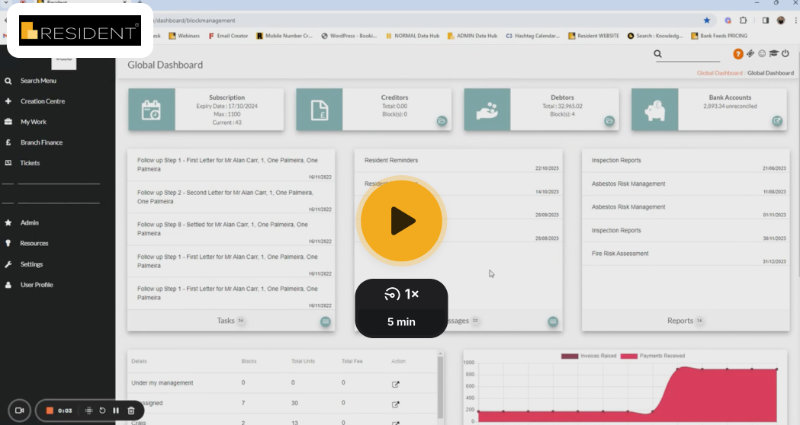The image size is (800, 425).
Task: Restart the recording with the circular arrow
Action: tap(102, 410)
